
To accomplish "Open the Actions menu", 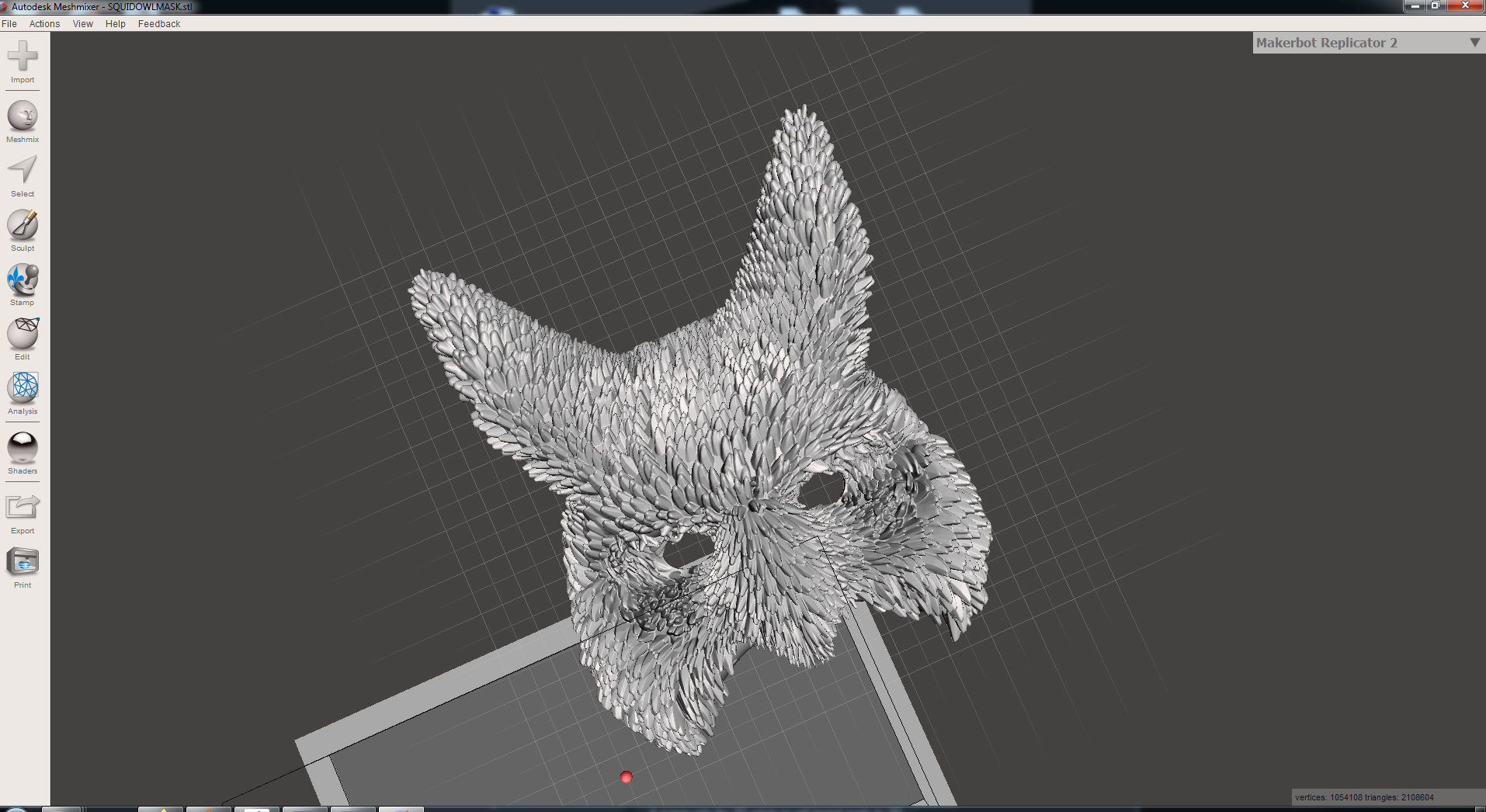I will [44, 24].
